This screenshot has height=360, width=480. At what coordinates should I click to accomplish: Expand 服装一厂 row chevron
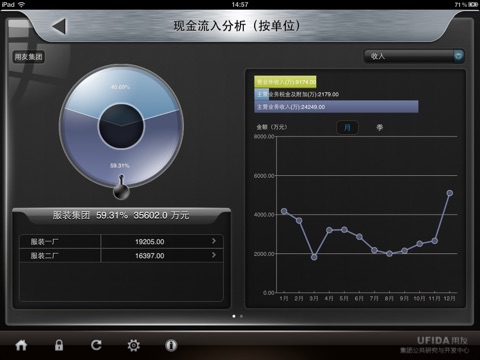tap(214, 241)
